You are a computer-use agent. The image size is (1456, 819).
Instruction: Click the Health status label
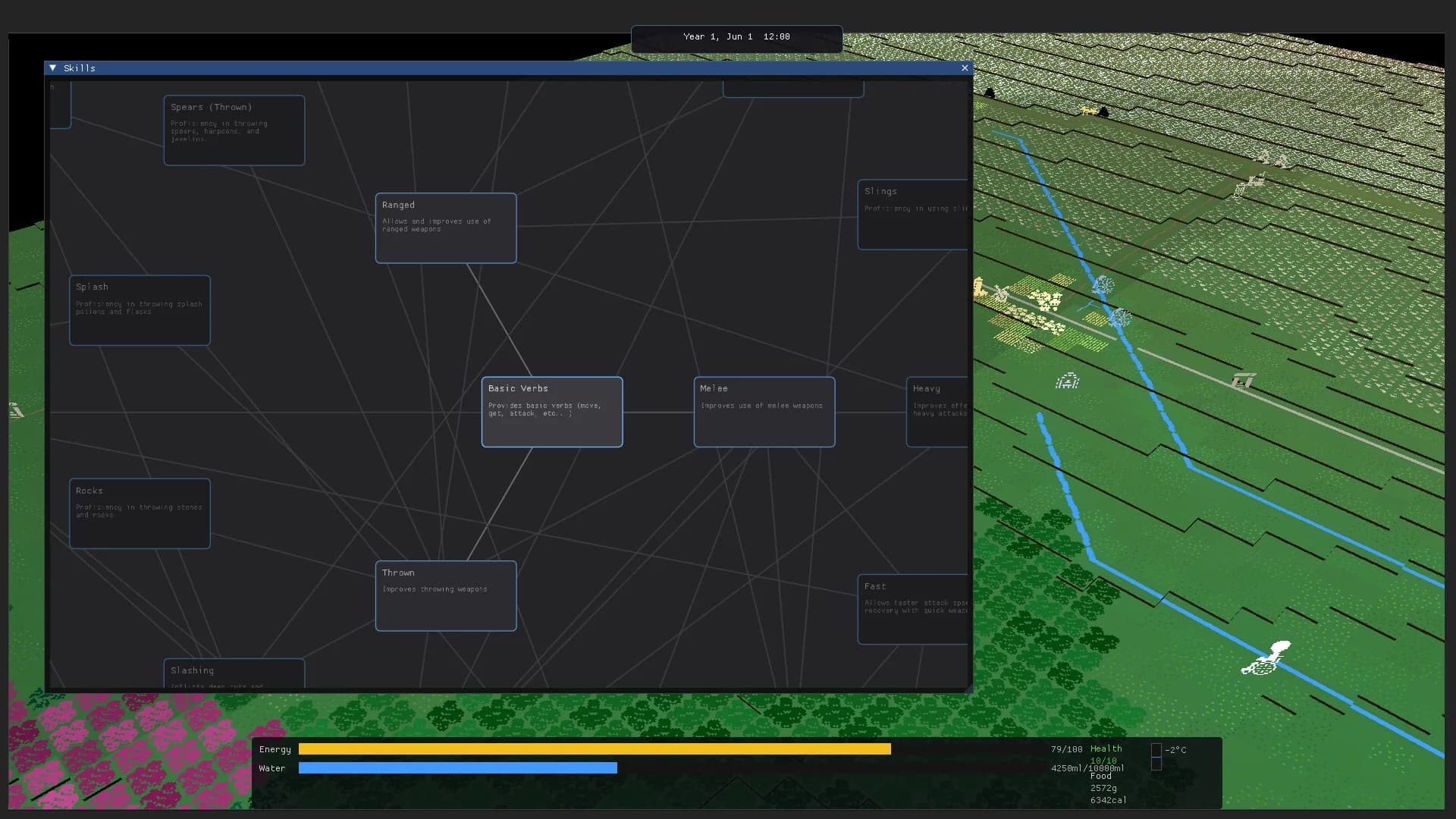(x=1106, y=748)
